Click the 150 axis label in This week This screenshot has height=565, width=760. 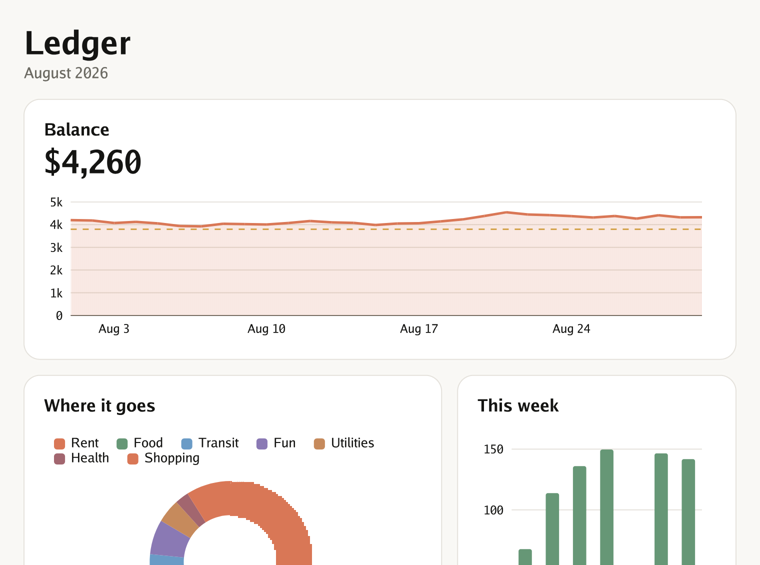[x=493, y=449]
